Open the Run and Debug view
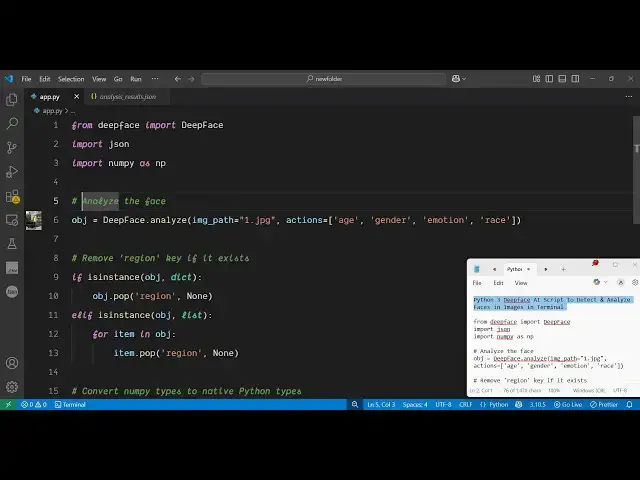The height and width of the screenshot is (480, 640). point(12,171)
